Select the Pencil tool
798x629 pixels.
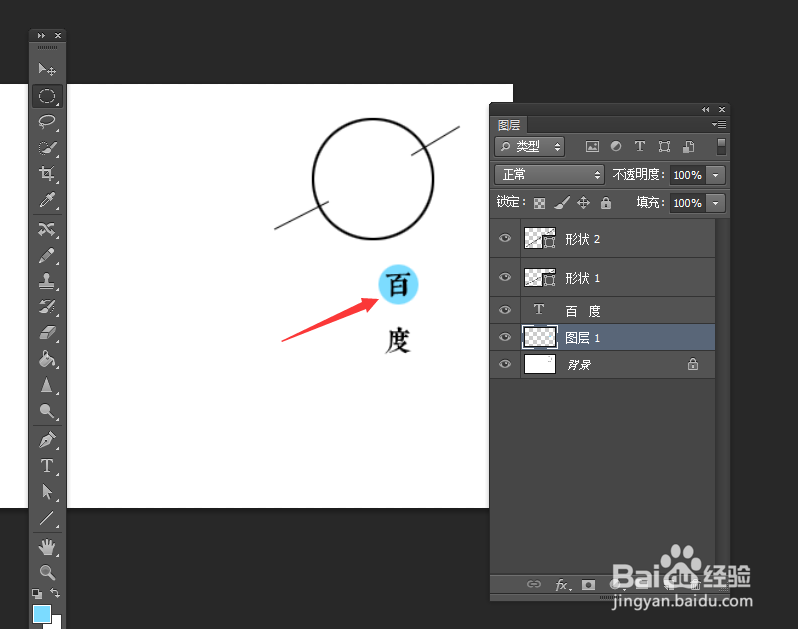[47, 255]
